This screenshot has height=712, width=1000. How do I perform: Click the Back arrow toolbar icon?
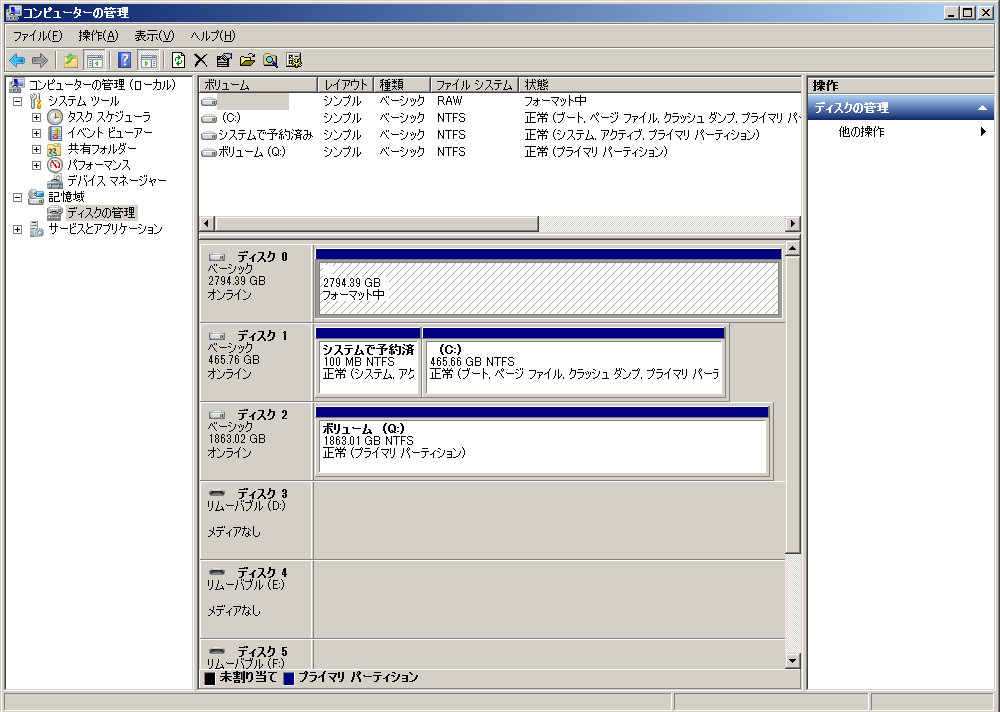[17, 61]
